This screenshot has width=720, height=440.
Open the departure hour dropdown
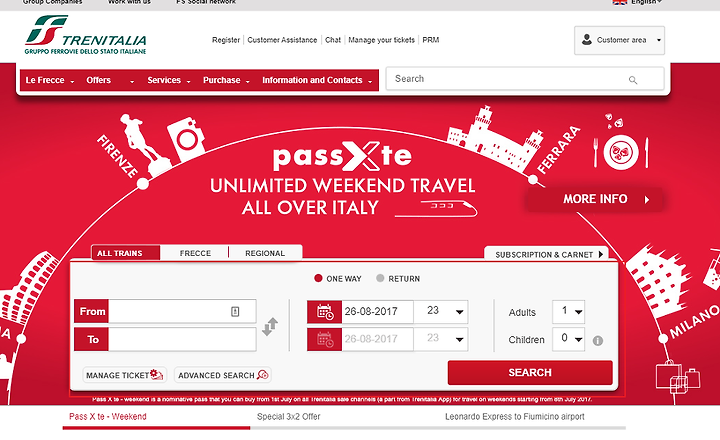pyautogui.click(x=441, y=312)
